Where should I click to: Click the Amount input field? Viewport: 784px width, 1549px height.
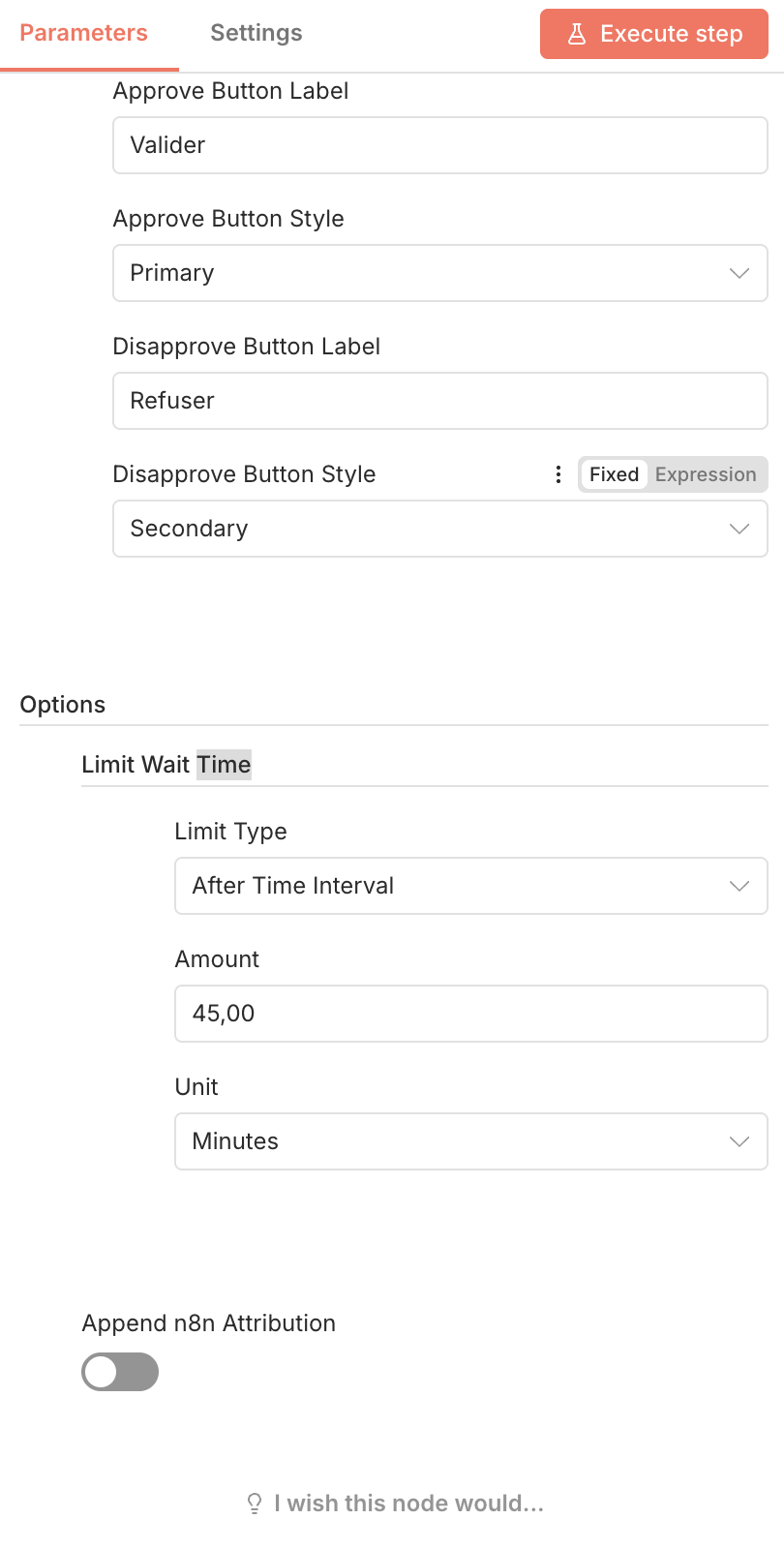(470, 1014)
